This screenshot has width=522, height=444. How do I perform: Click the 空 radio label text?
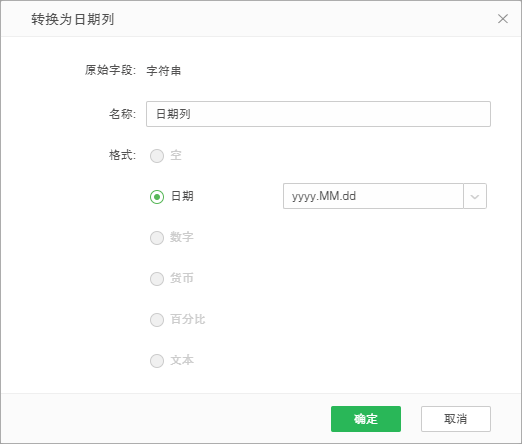[x=176, y=155]
